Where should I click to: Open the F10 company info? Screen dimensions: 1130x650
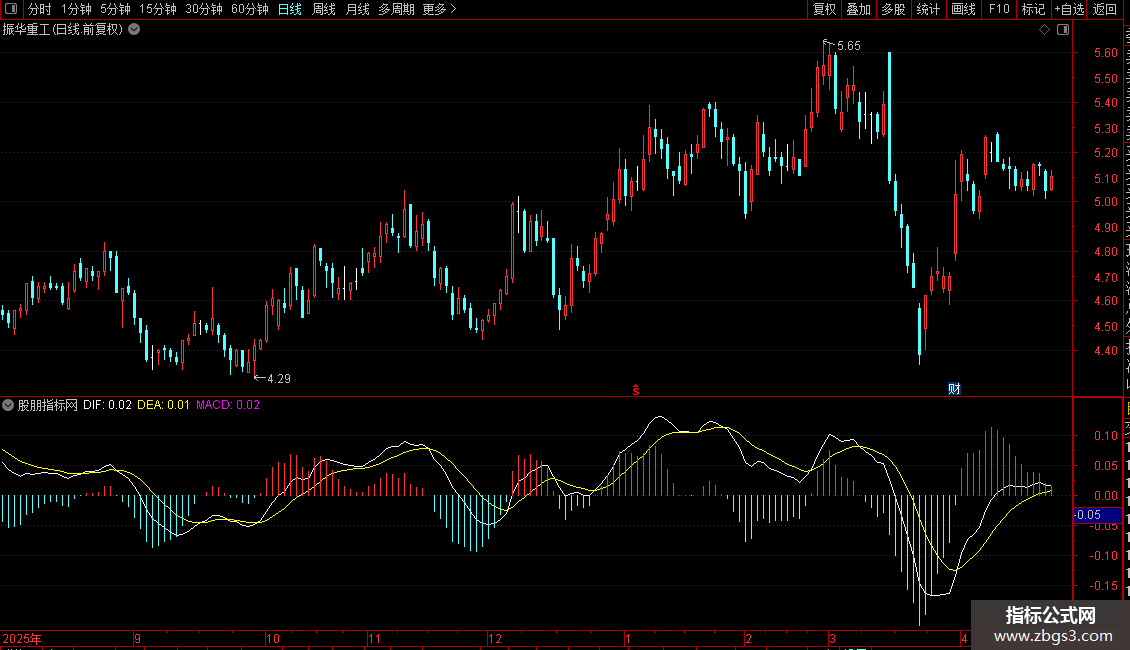click(999, 9)
